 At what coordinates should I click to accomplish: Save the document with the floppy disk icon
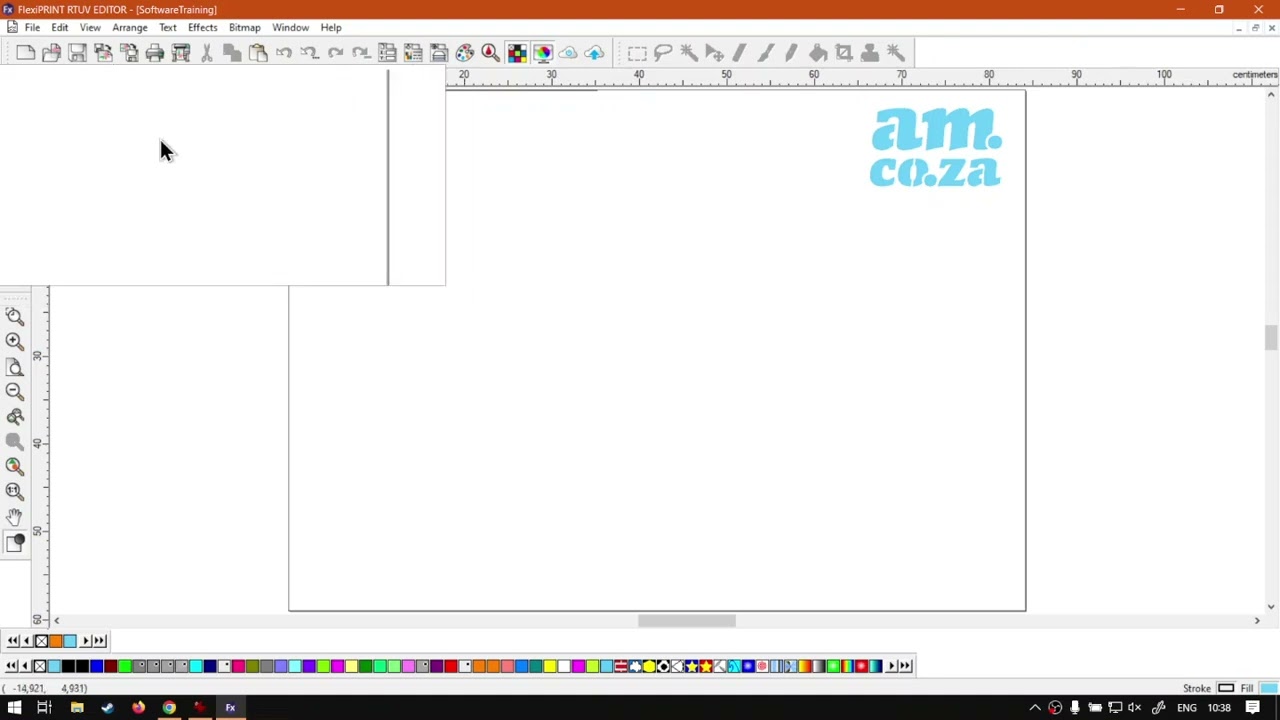(77, 53)
